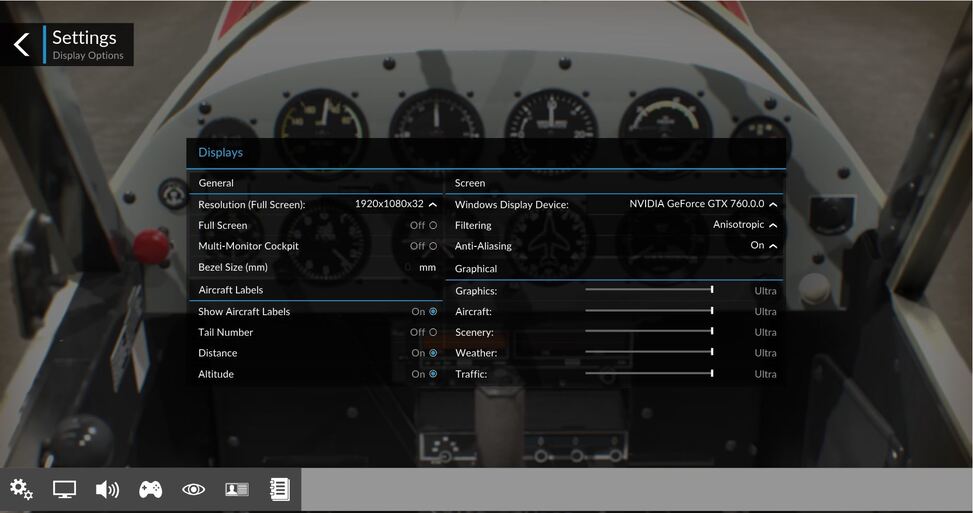Turn off Show Aircraft Labels

pyautogui.click(x=432, y=312)
